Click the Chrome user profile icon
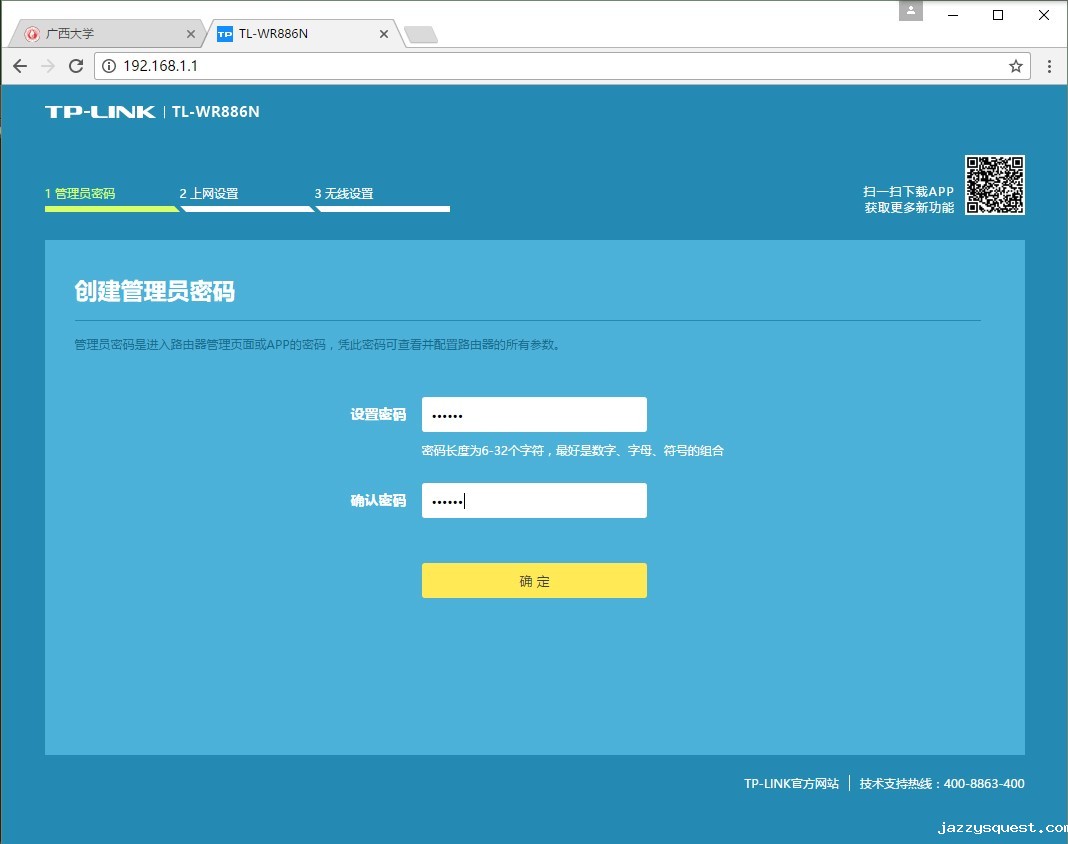The height and width of the screenshot is (844, 1068). tap(910, 12)
